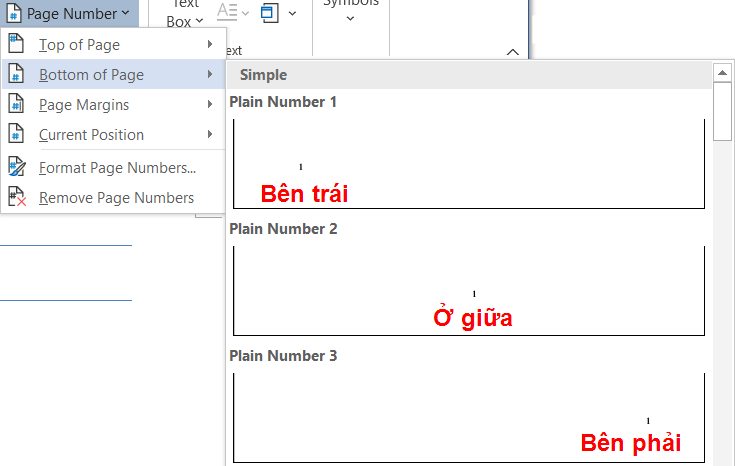Collapse the ribbon with the chevron

pos(513,52)
